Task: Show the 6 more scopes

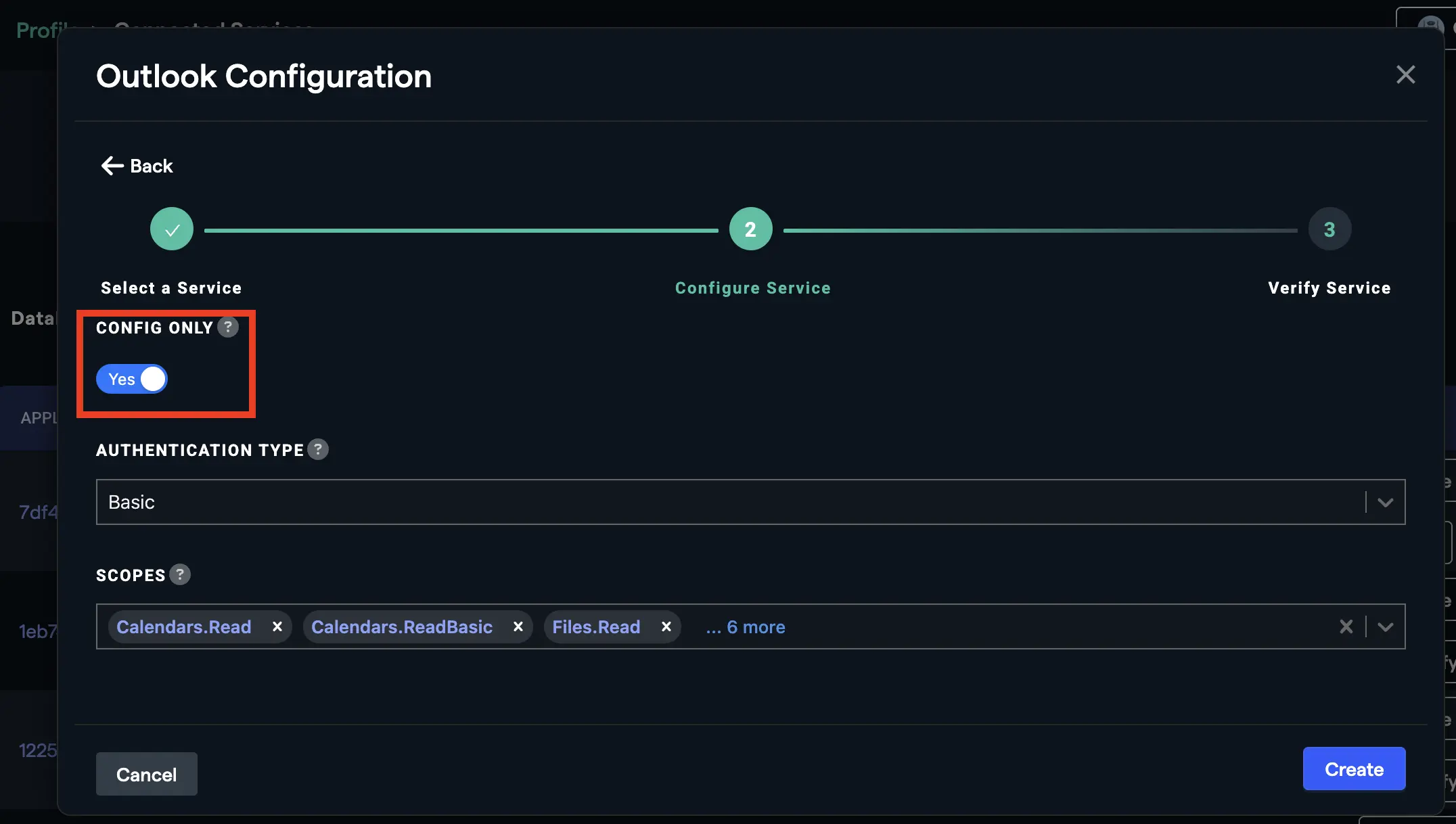Action: pyautogui.click(x=746, y=627)
